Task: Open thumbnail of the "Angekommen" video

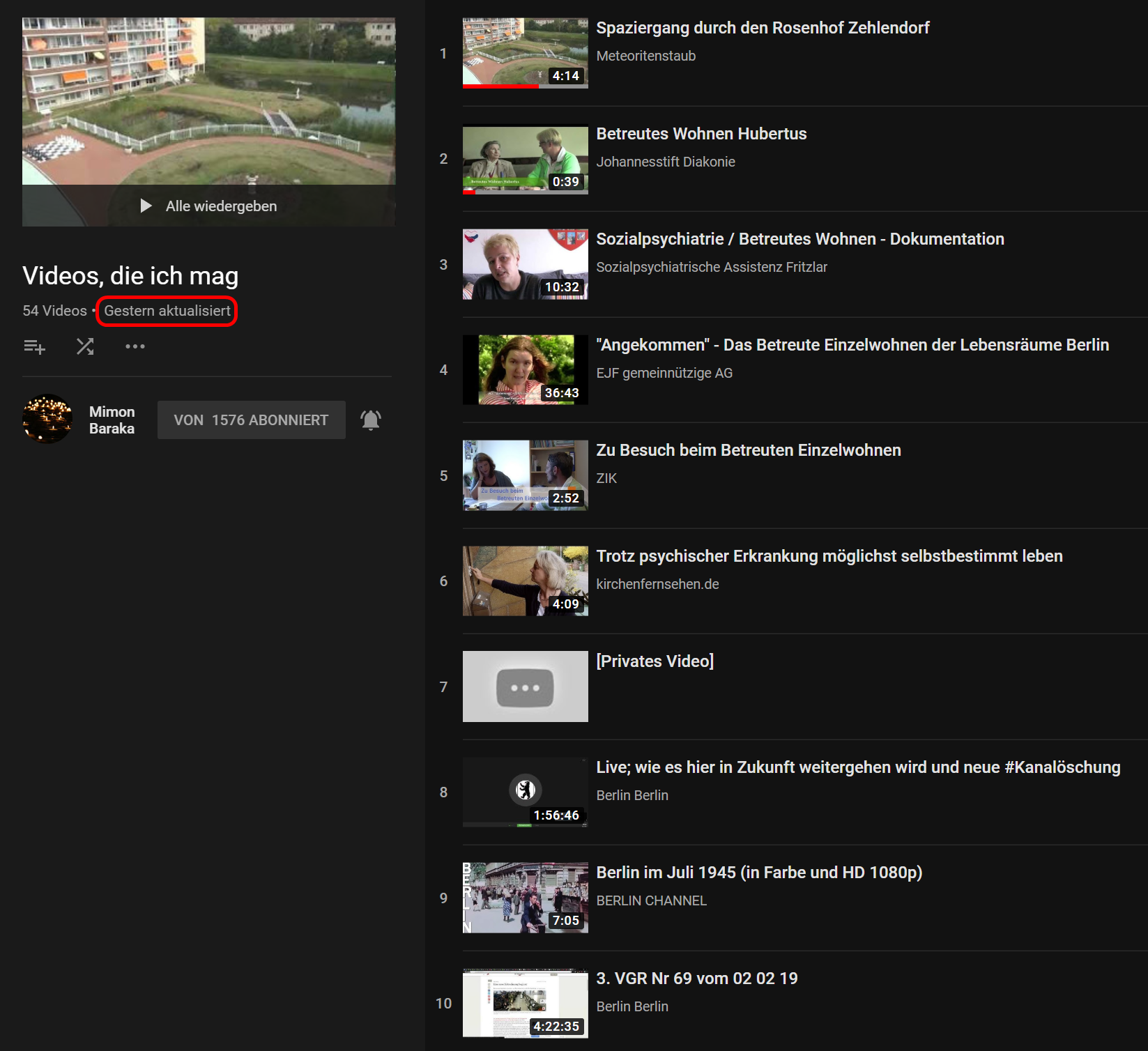Action: click(x=526, y=370)
